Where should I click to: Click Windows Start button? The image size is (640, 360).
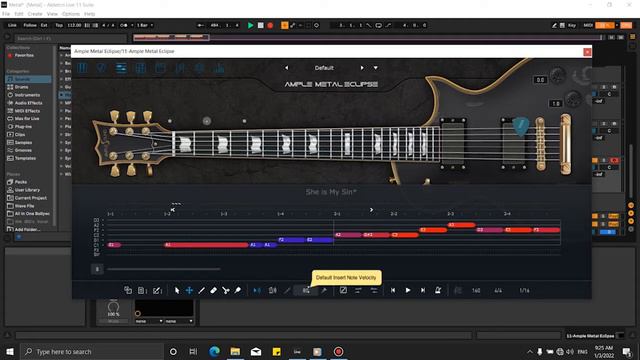tap(10, 351)
